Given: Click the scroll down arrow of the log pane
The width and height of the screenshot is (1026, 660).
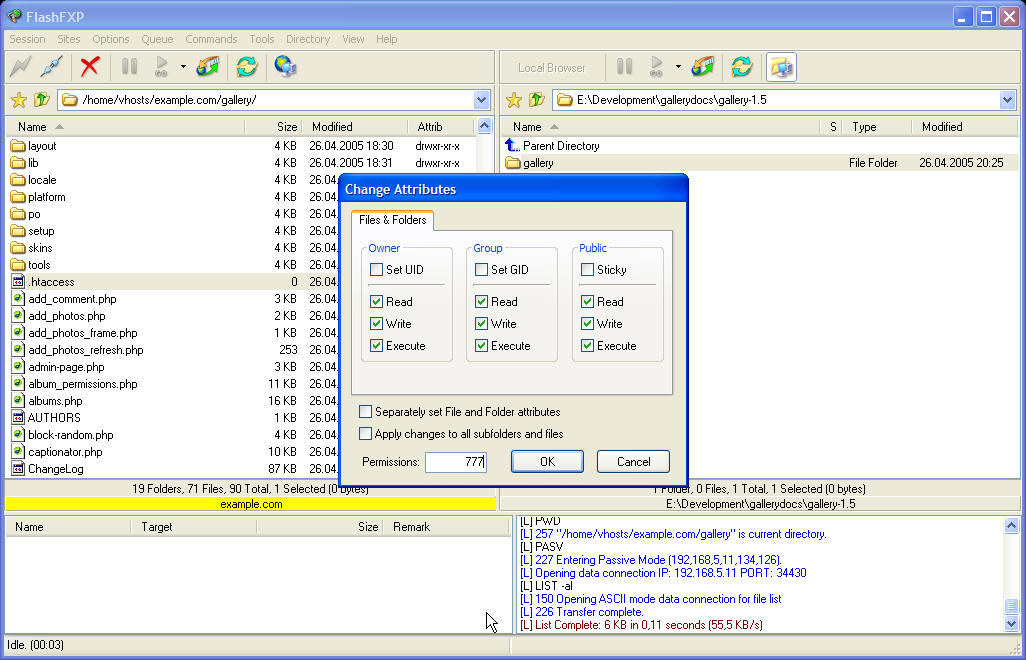Looking at the screenshot, I should [1011, 624].
